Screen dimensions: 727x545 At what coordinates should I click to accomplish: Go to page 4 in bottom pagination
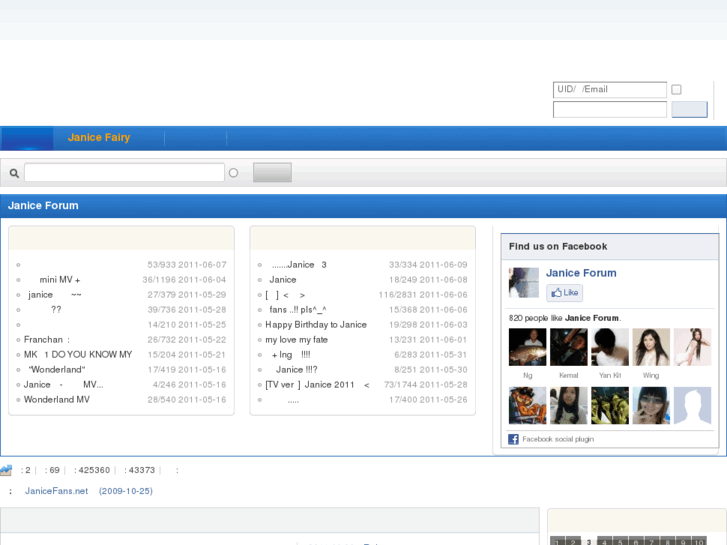coord(605,541)
